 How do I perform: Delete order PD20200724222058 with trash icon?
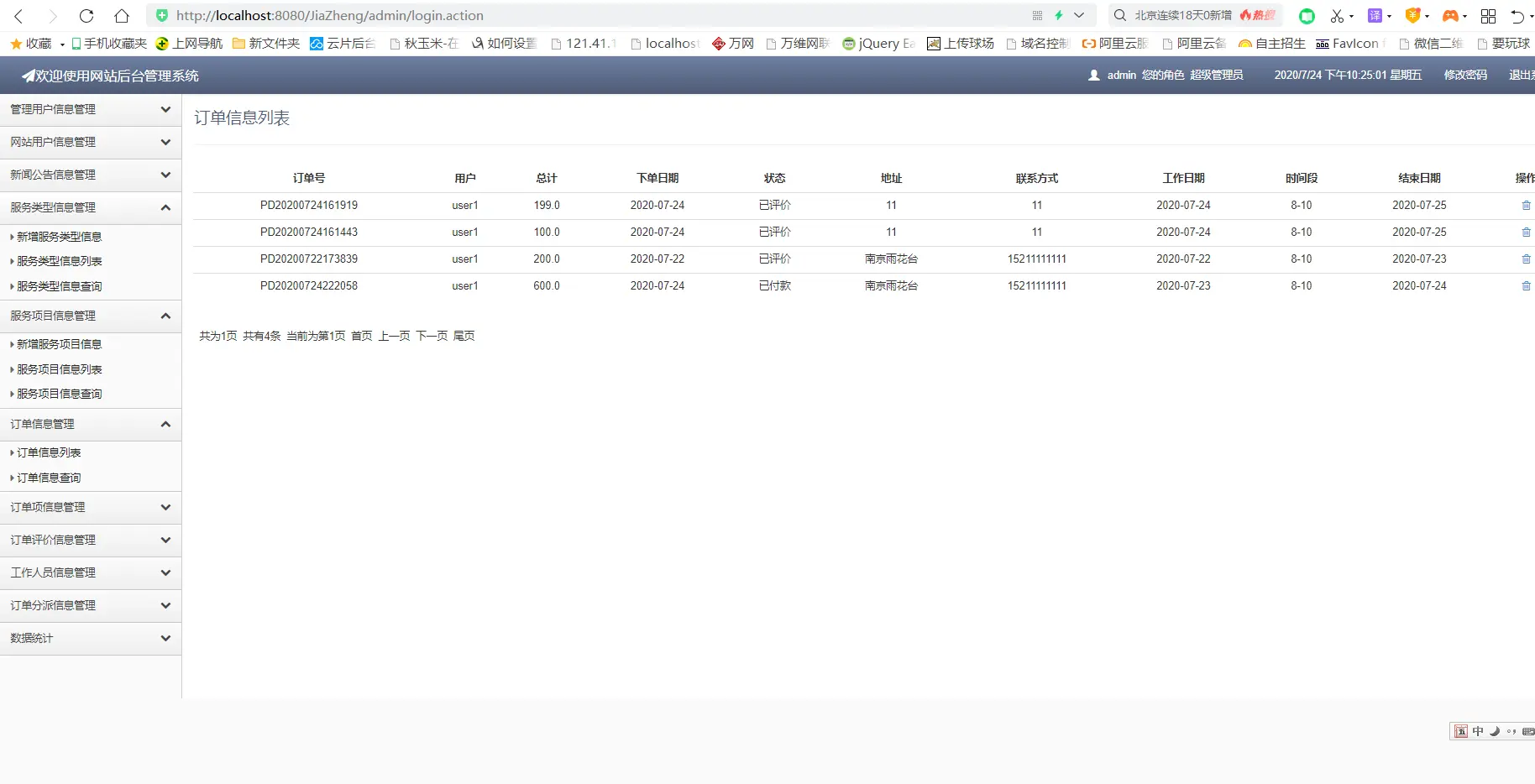1526,286
